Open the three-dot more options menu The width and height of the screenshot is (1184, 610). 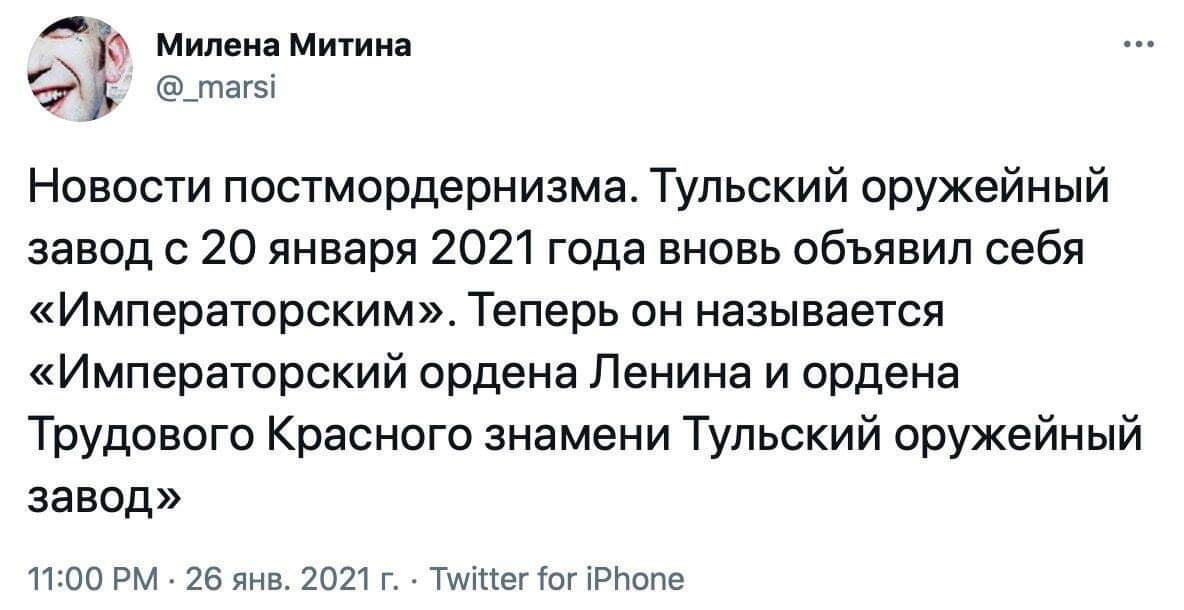[x=1139, y=45]
